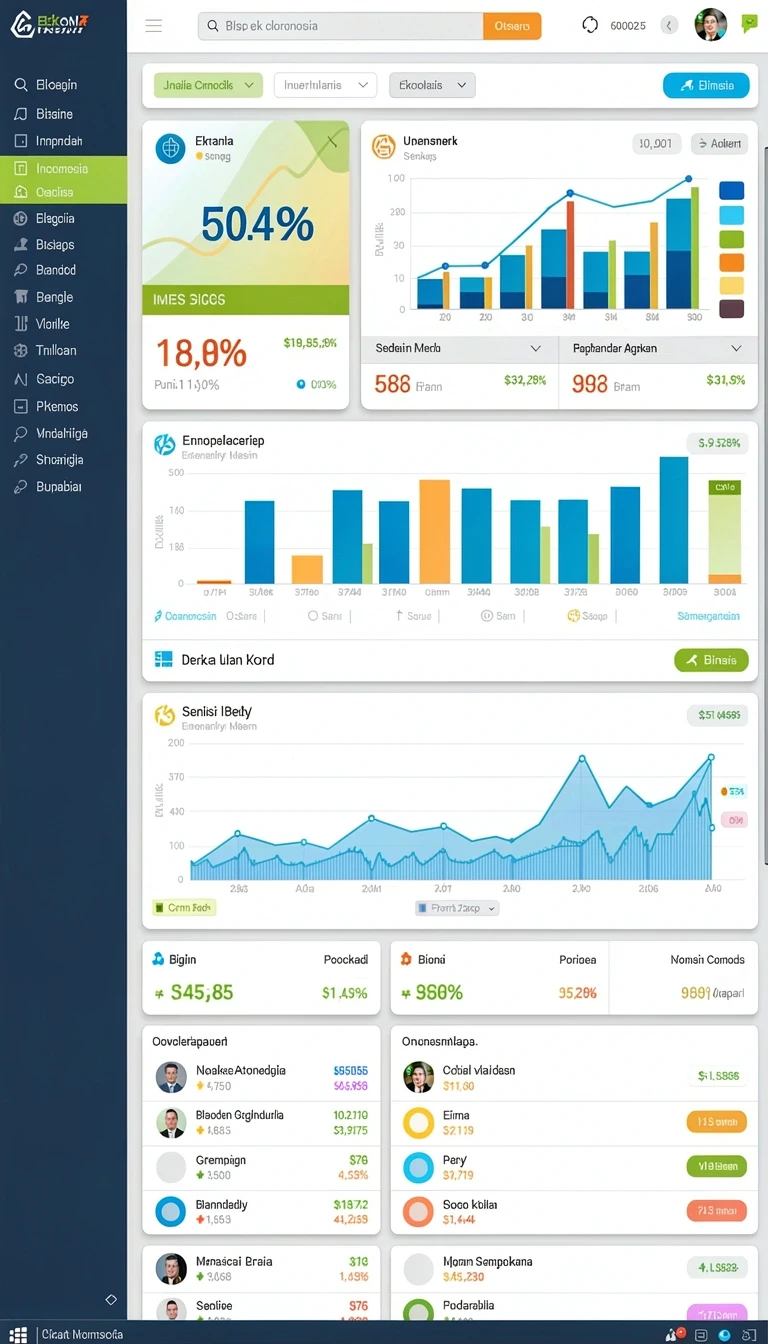
Task: Toggle the Sani radio option under chart
Action: [313, 616]
